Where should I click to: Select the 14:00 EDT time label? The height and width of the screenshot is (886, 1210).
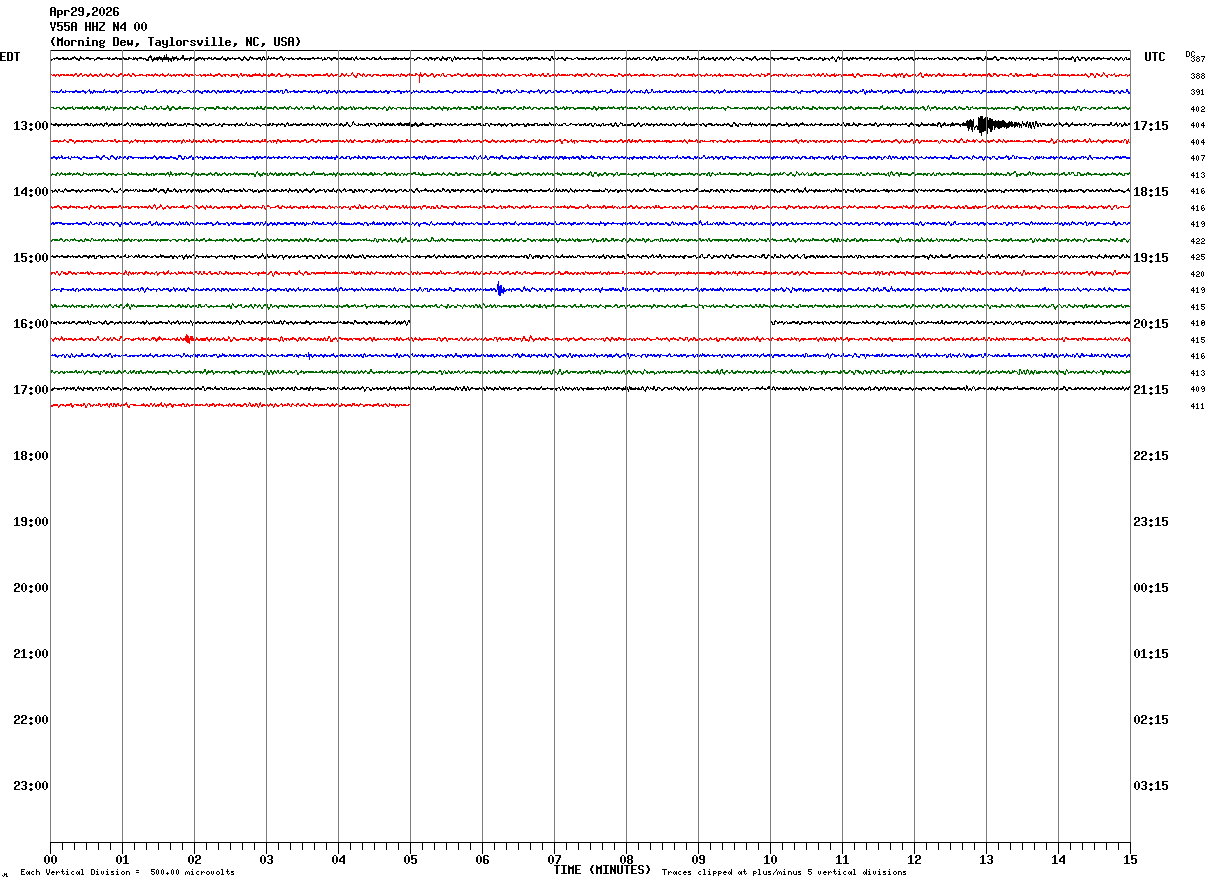31,192
